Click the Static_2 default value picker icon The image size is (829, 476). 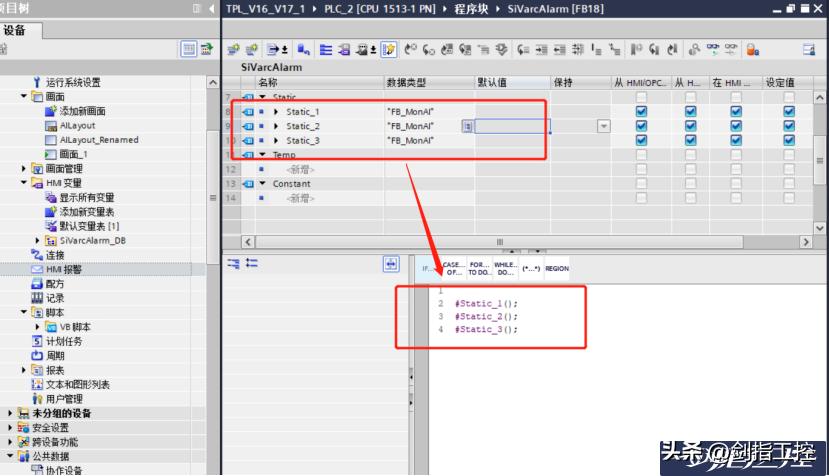coord(467,126)
